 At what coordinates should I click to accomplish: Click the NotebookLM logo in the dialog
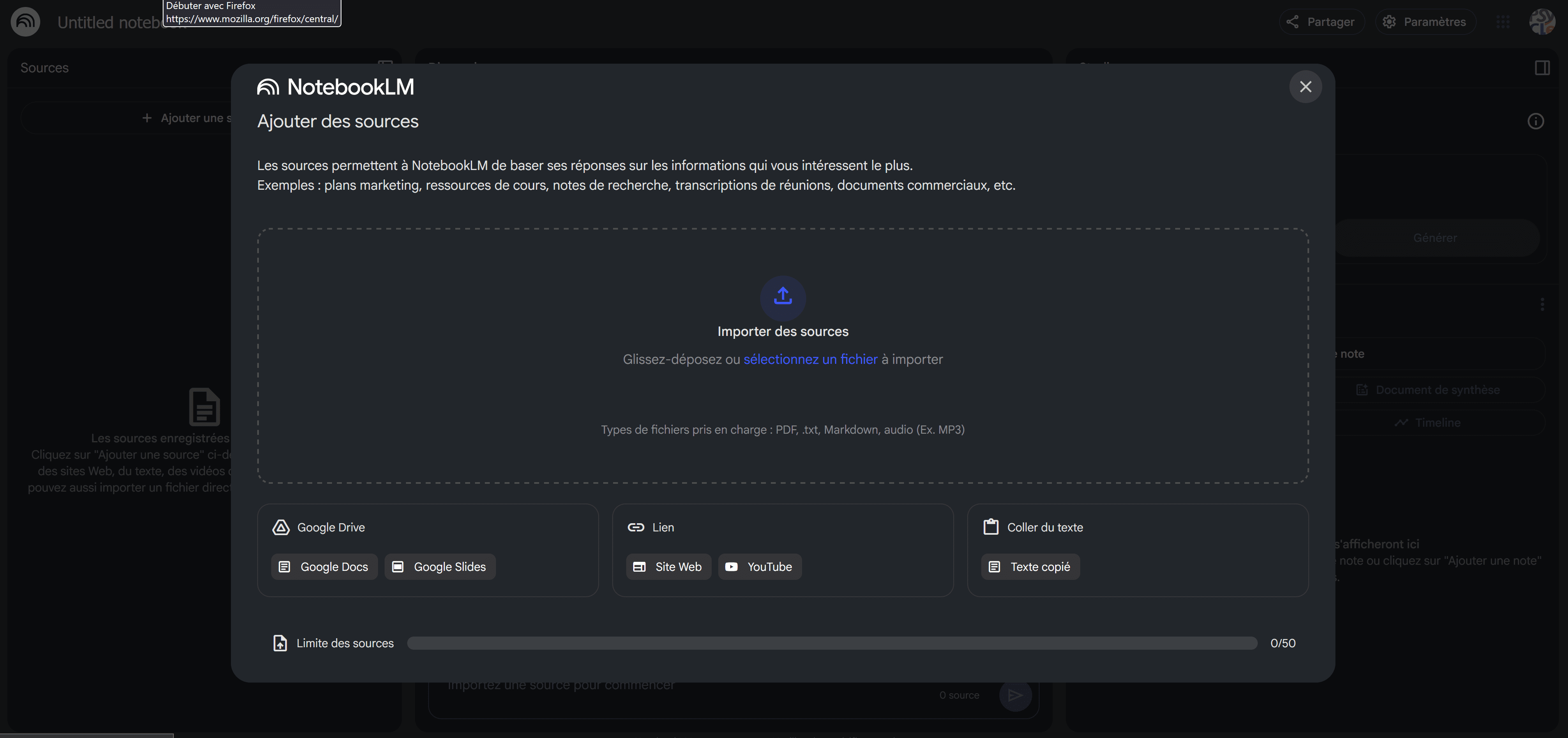click(x=335, y=87)
